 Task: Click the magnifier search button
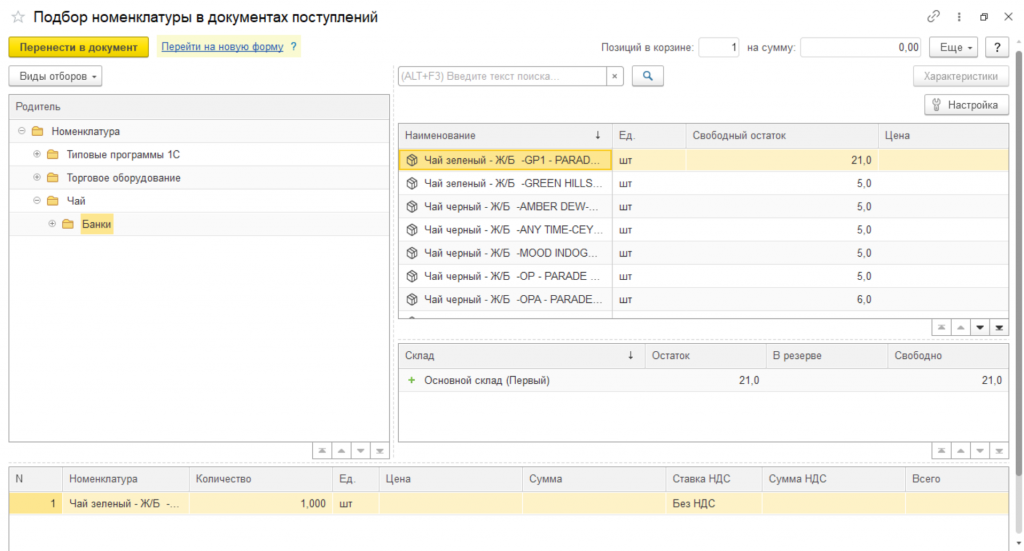coord(647,76)
